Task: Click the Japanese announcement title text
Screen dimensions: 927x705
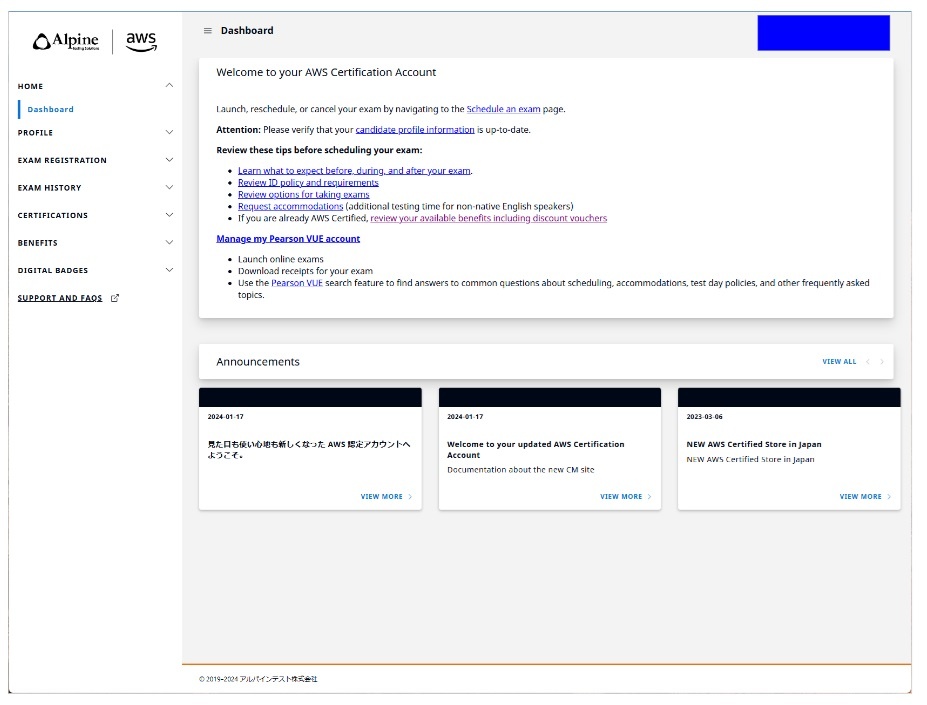Action: (x=309, y=449)
